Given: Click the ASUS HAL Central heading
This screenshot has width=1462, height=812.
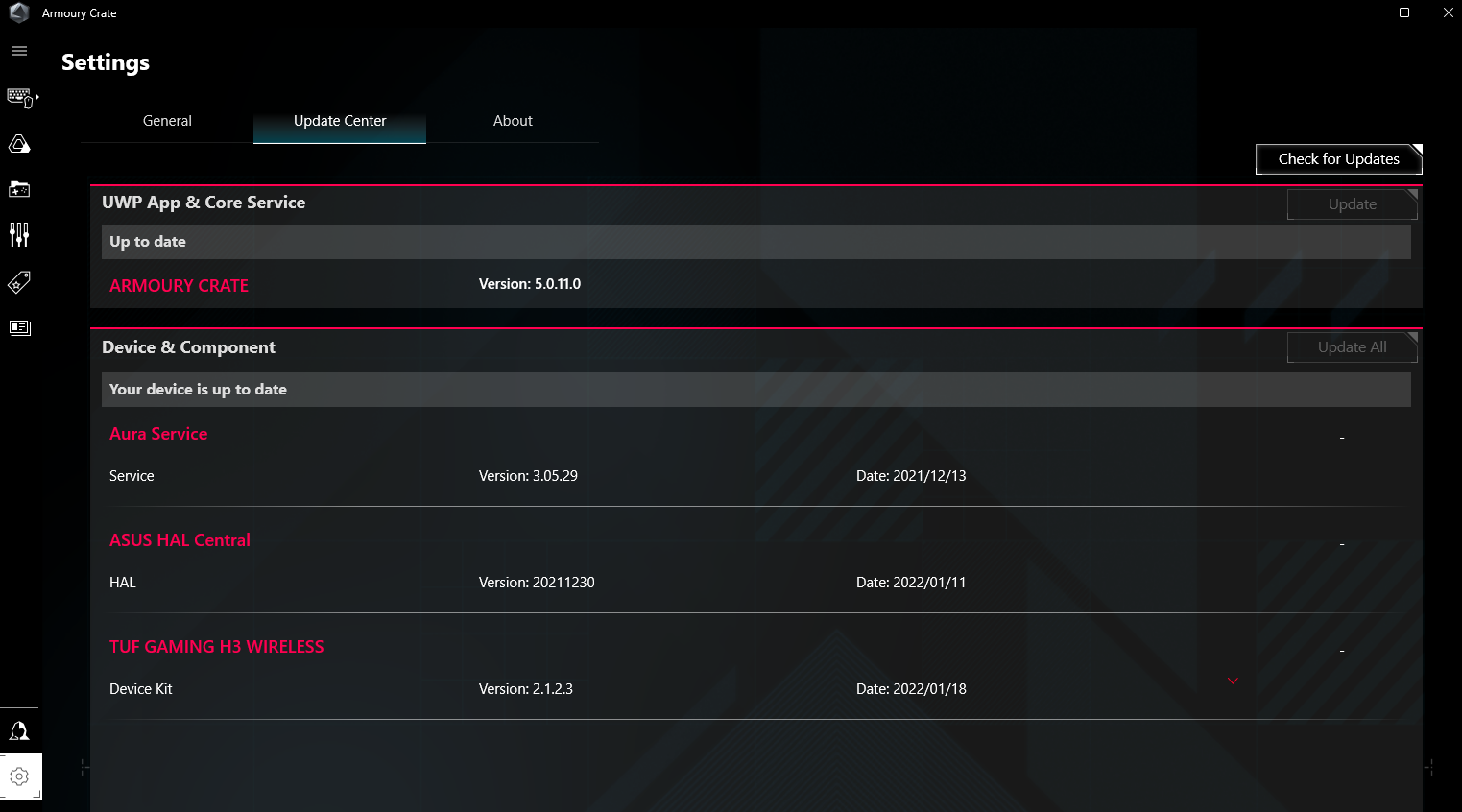Looking at the screenshot, I should 180,540.
